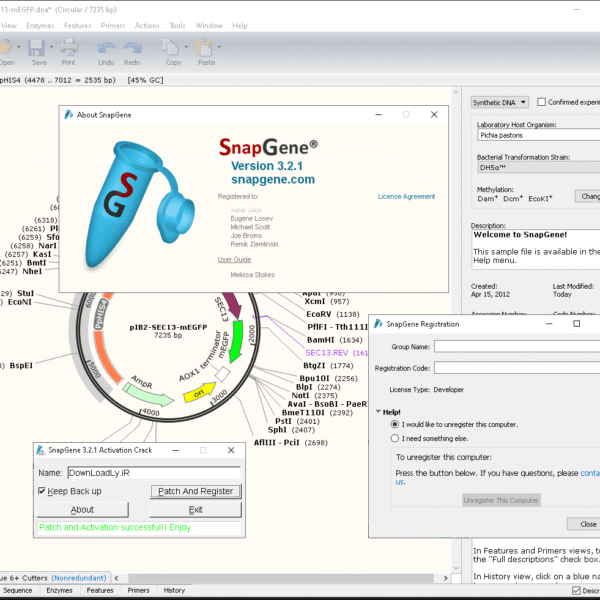Open the Enzymes menu

[40, 26]
